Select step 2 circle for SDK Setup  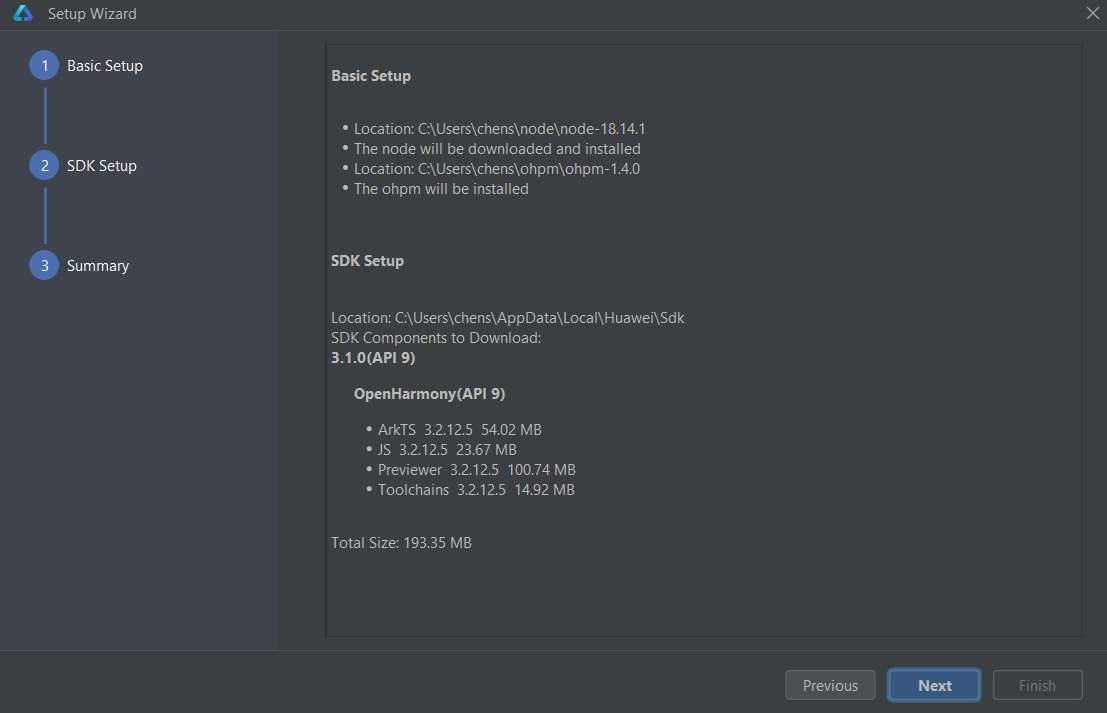[44, 166]
